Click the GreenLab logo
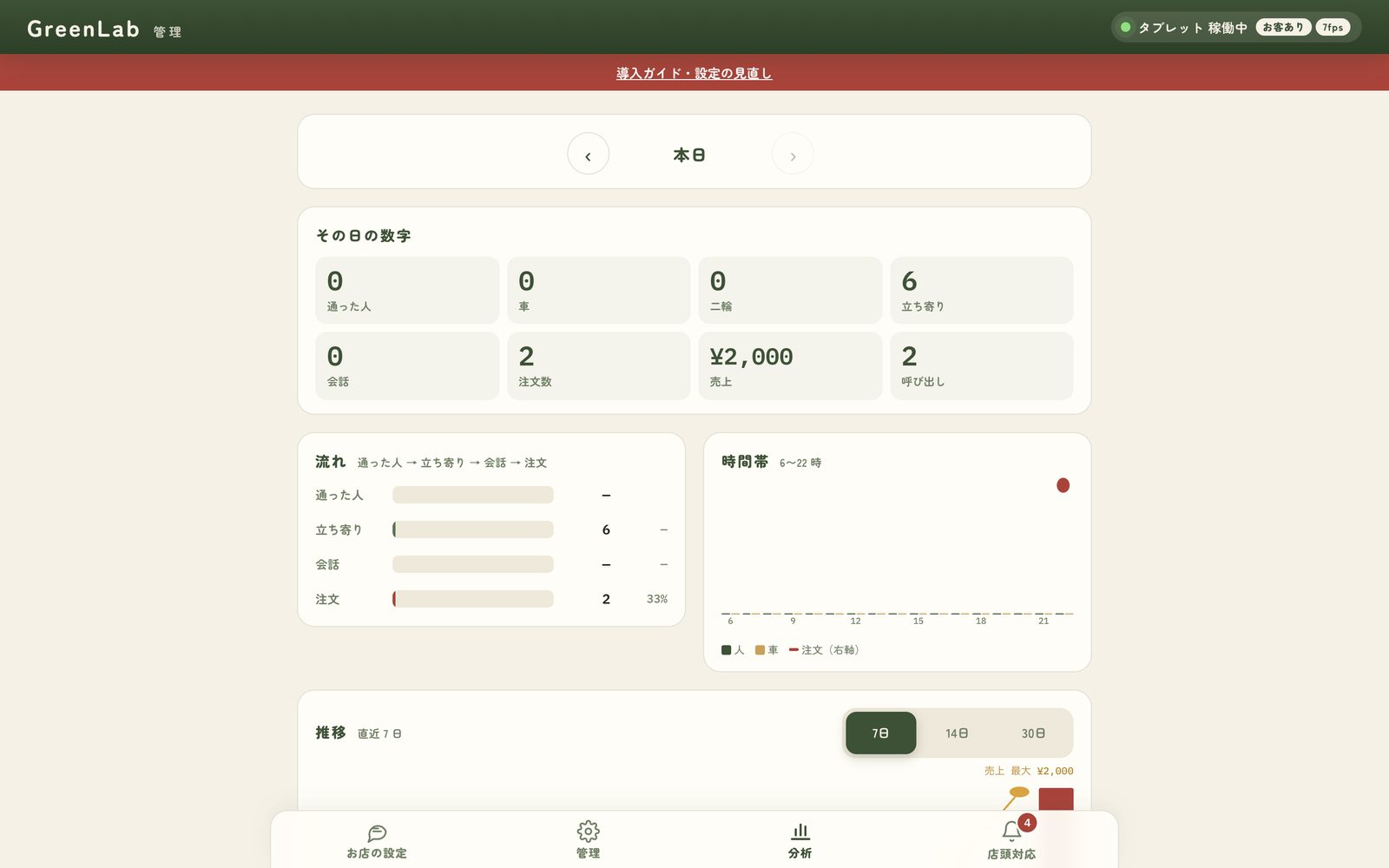1389x868 pixels. tap(83, 29)
